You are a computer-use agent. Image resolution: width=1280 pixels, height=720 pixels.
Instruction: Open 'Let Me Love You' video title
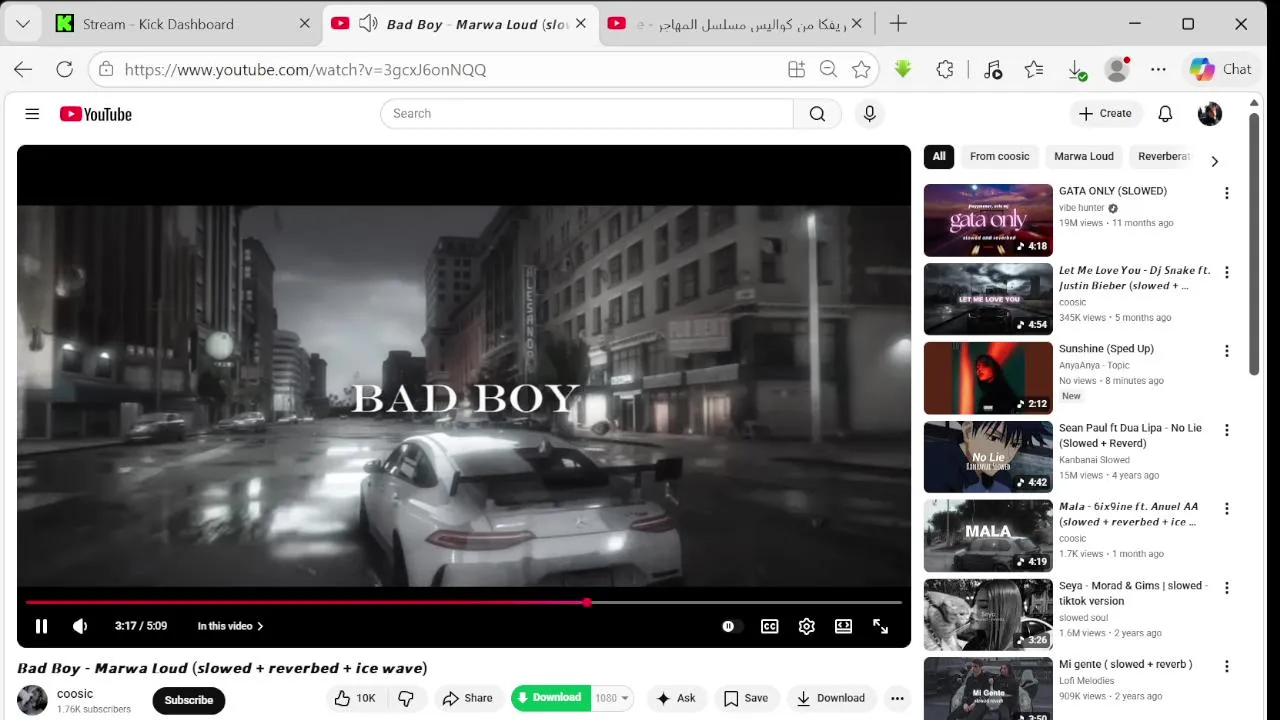[x=1134, y=278]
